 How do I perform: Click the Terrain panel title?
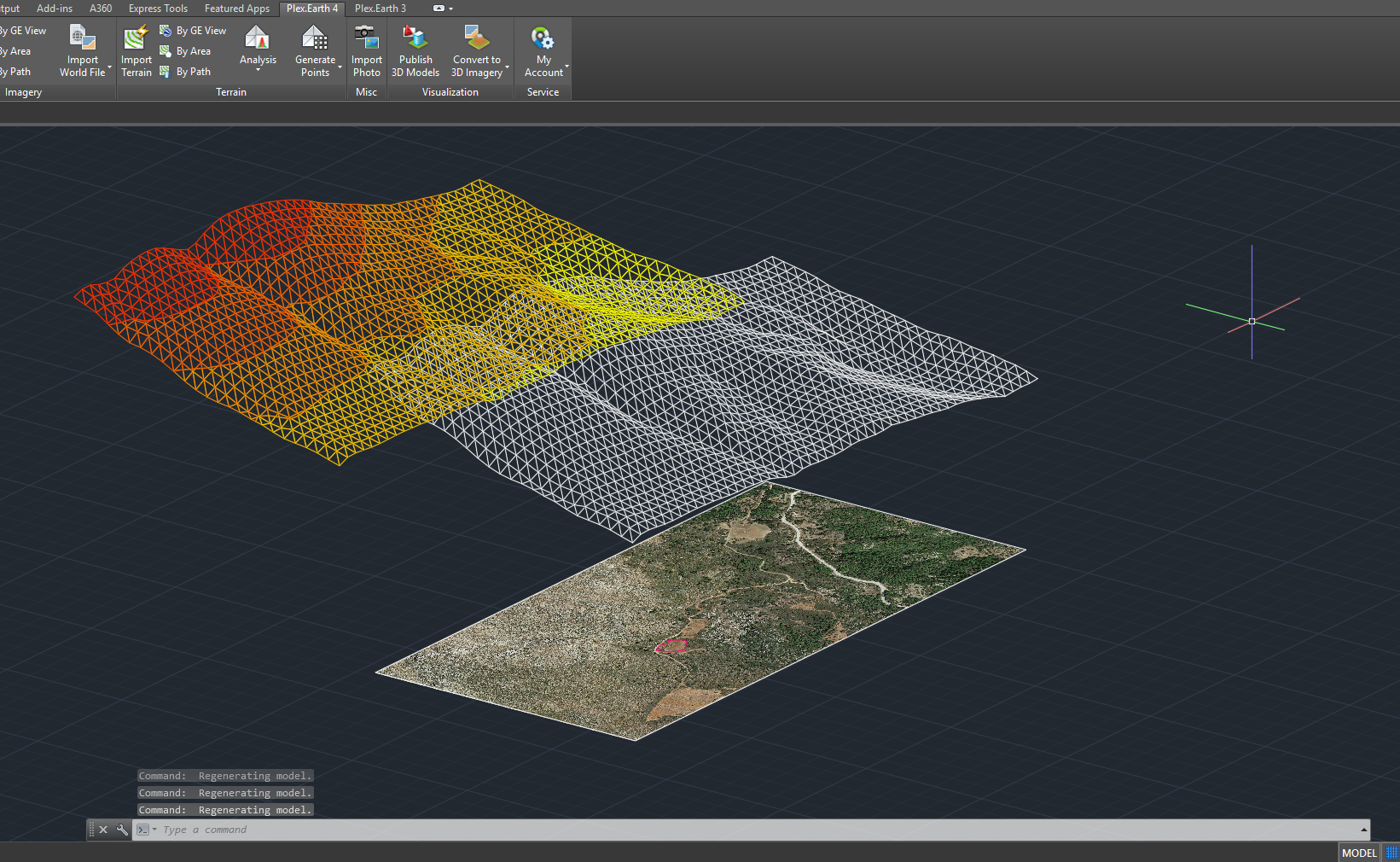[231, 92]
